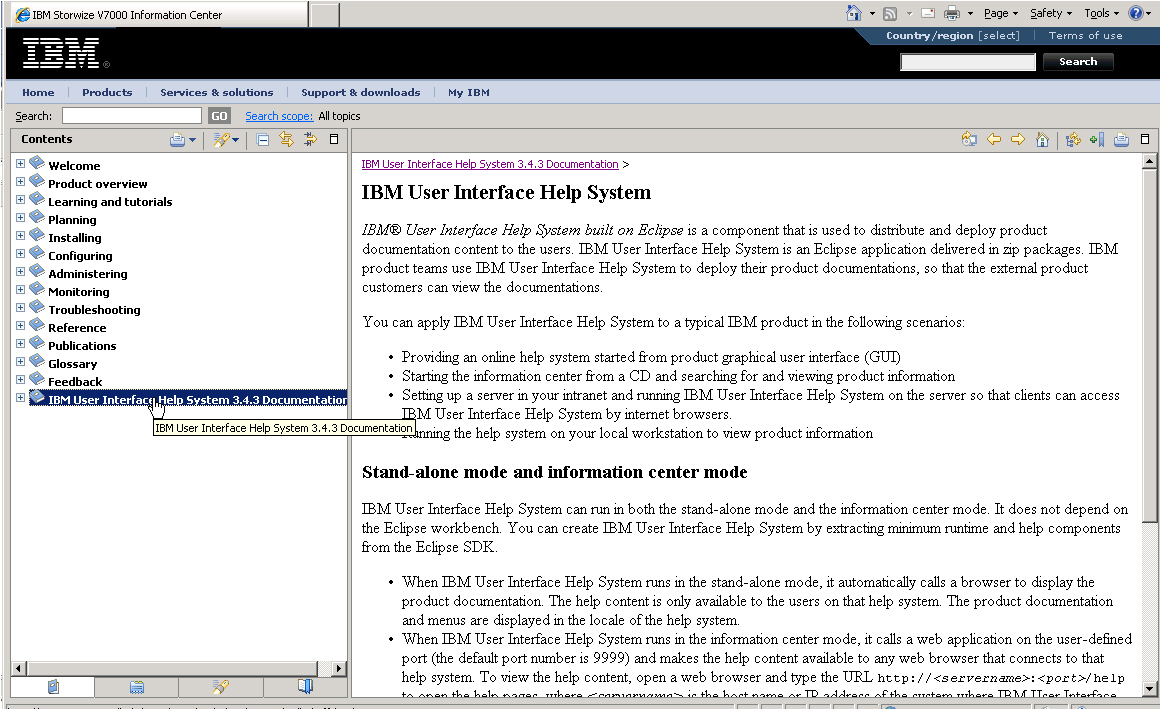Open the Feedback topic

75,382
